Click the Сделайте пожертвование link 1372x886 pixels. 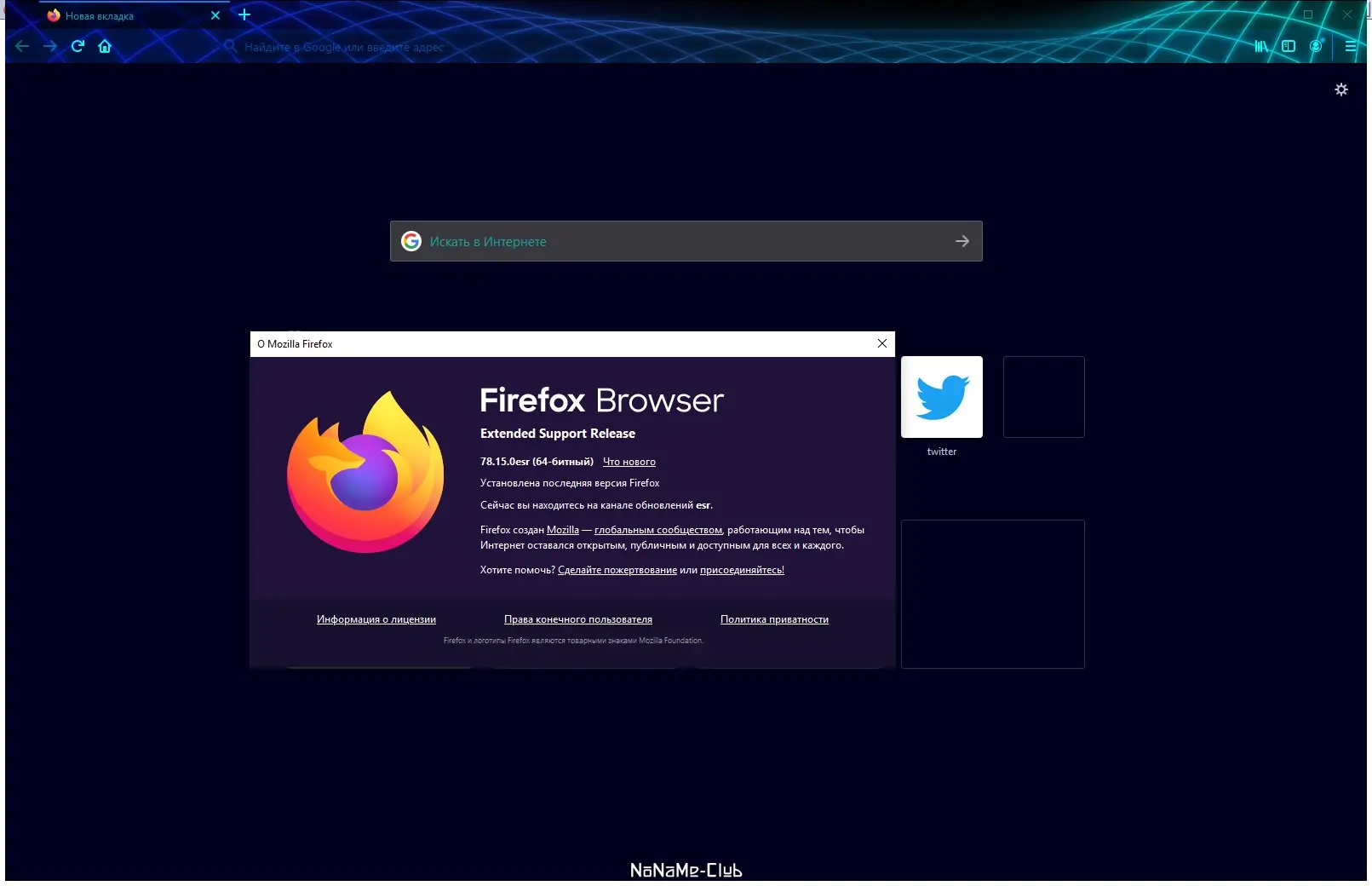(x=617, y=570)
